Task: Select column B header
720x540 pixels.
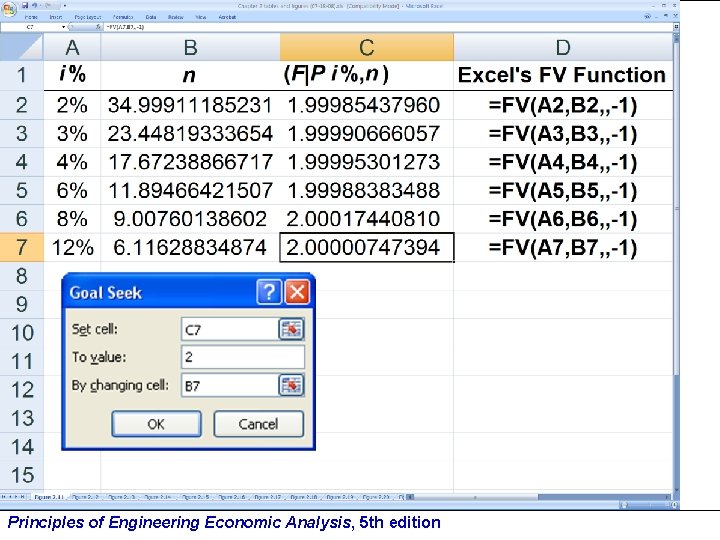Action: coord(190,47)
